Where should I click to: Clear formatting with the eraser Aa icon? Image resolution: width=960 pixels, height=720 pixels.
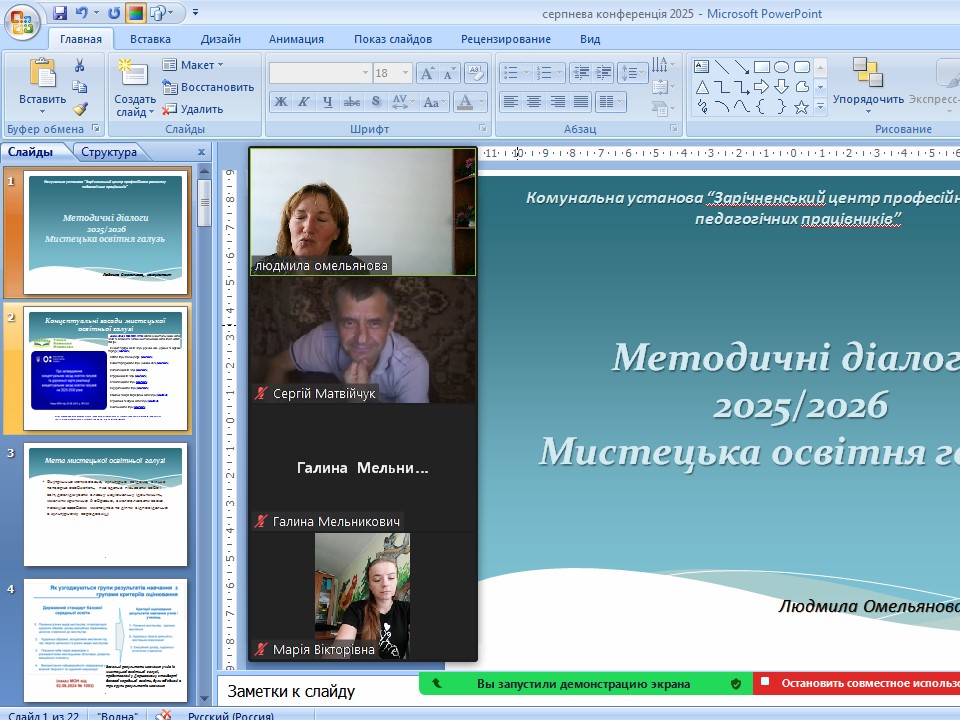tap(475, 73)
